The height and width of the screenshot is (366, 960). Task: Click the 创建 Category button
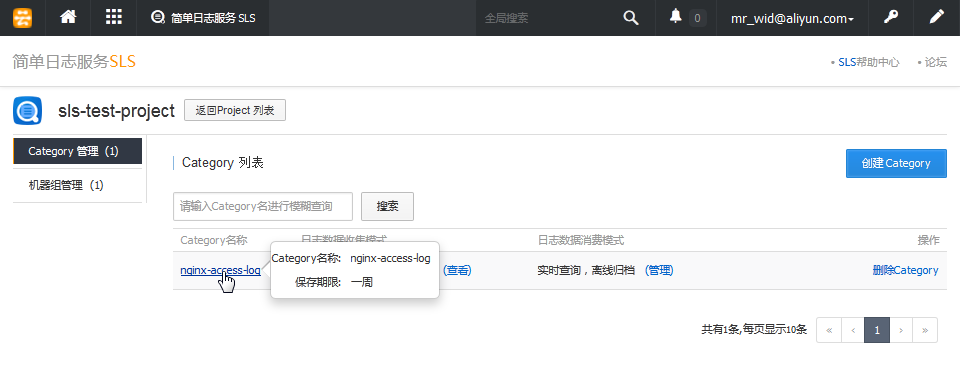pyautogui.click(x=896, y=163)
